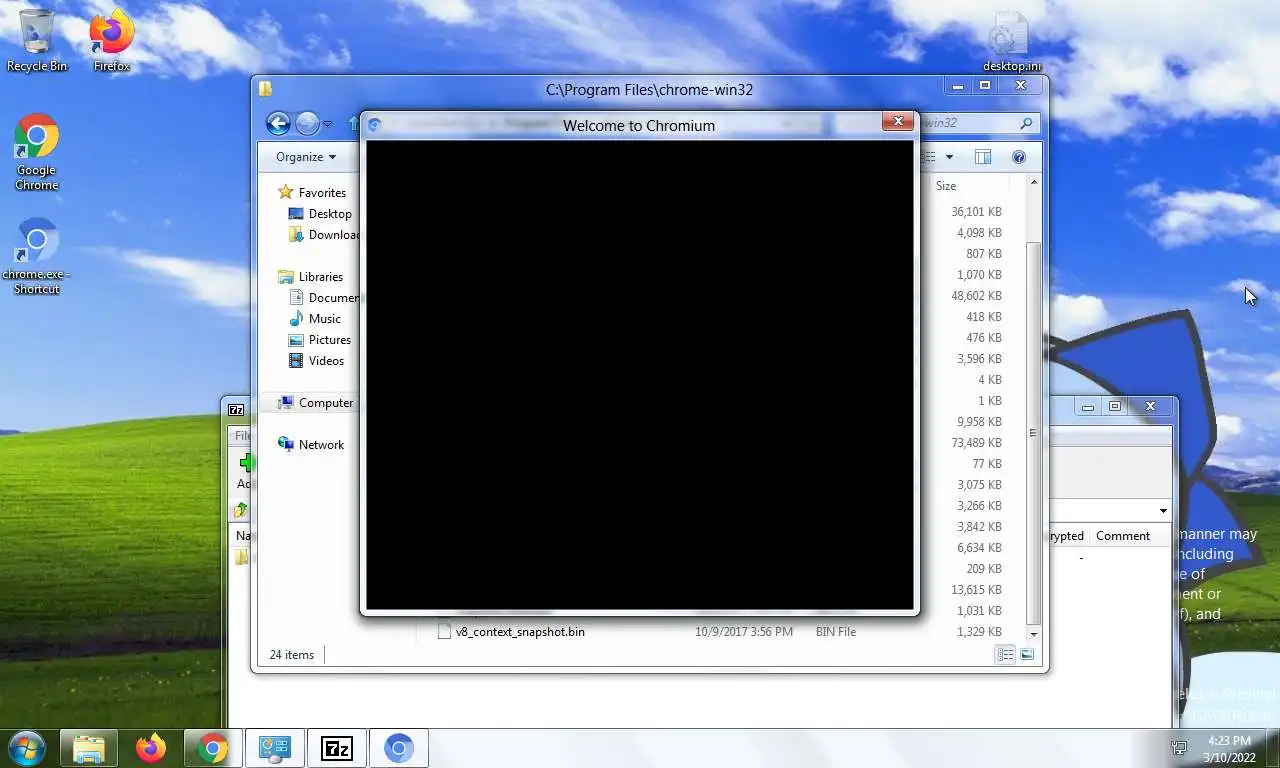Click the 48,602 KB size cell
The height and width of the screenshot is (768, 1280).
(976, 296)
